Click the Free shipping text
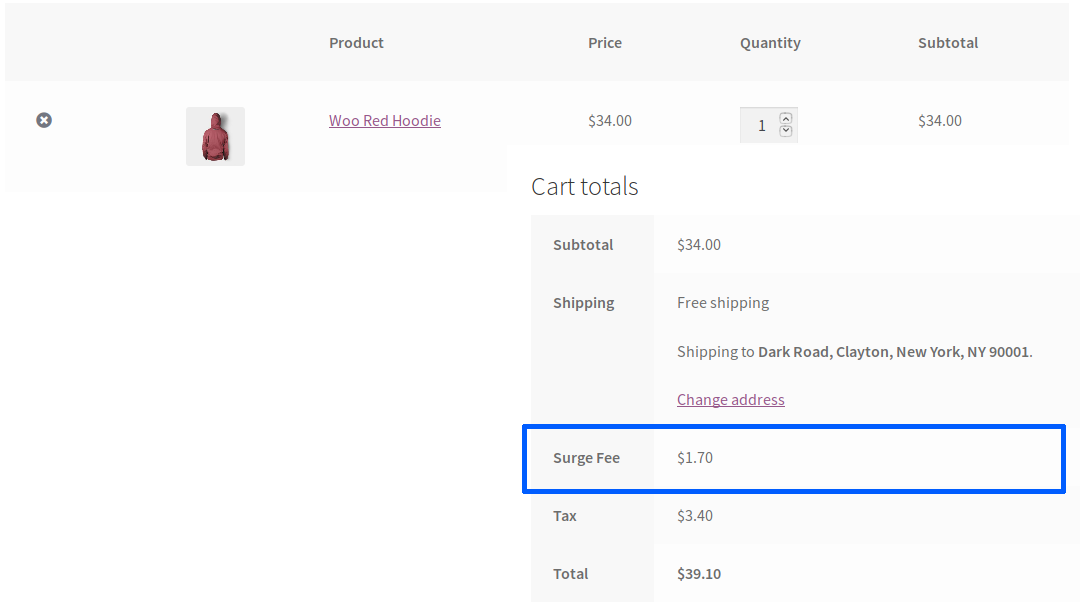This screenshot has width=1080, height=608. pos(723,303)
